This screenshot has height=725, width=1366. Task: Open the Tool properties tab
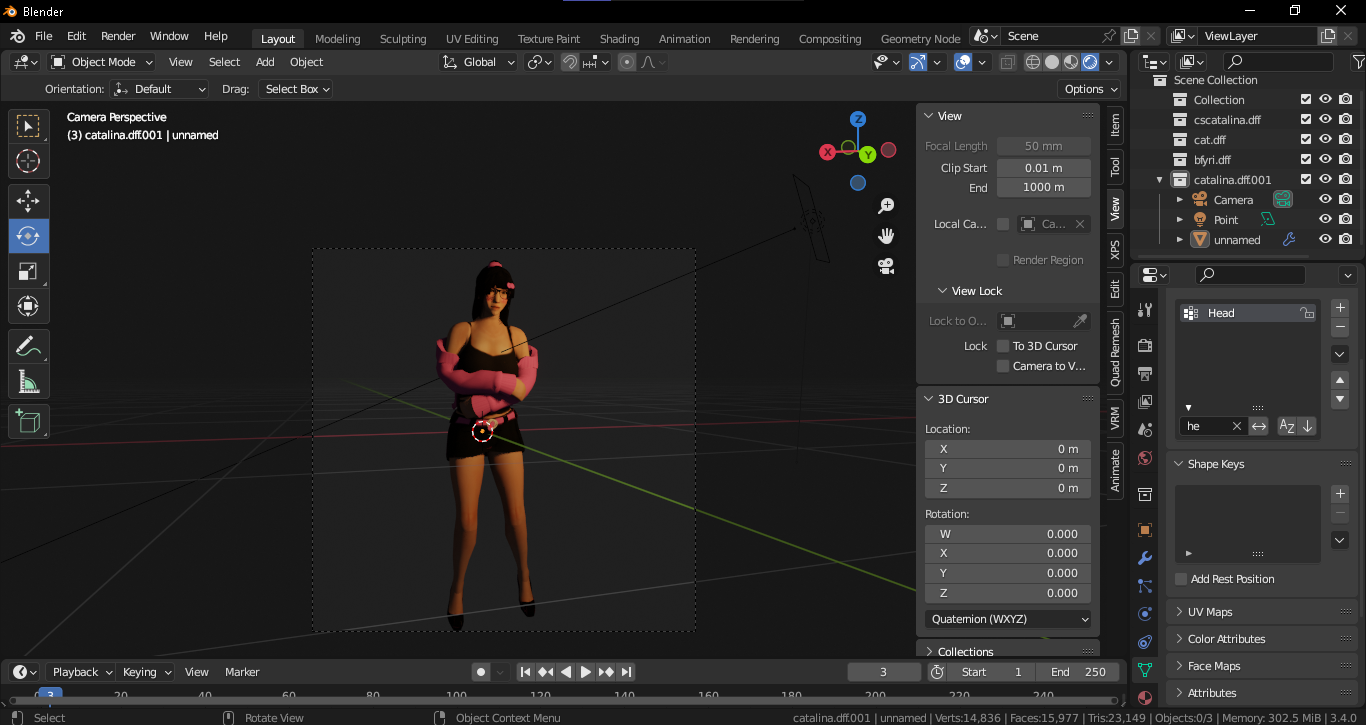(1145, 310)
